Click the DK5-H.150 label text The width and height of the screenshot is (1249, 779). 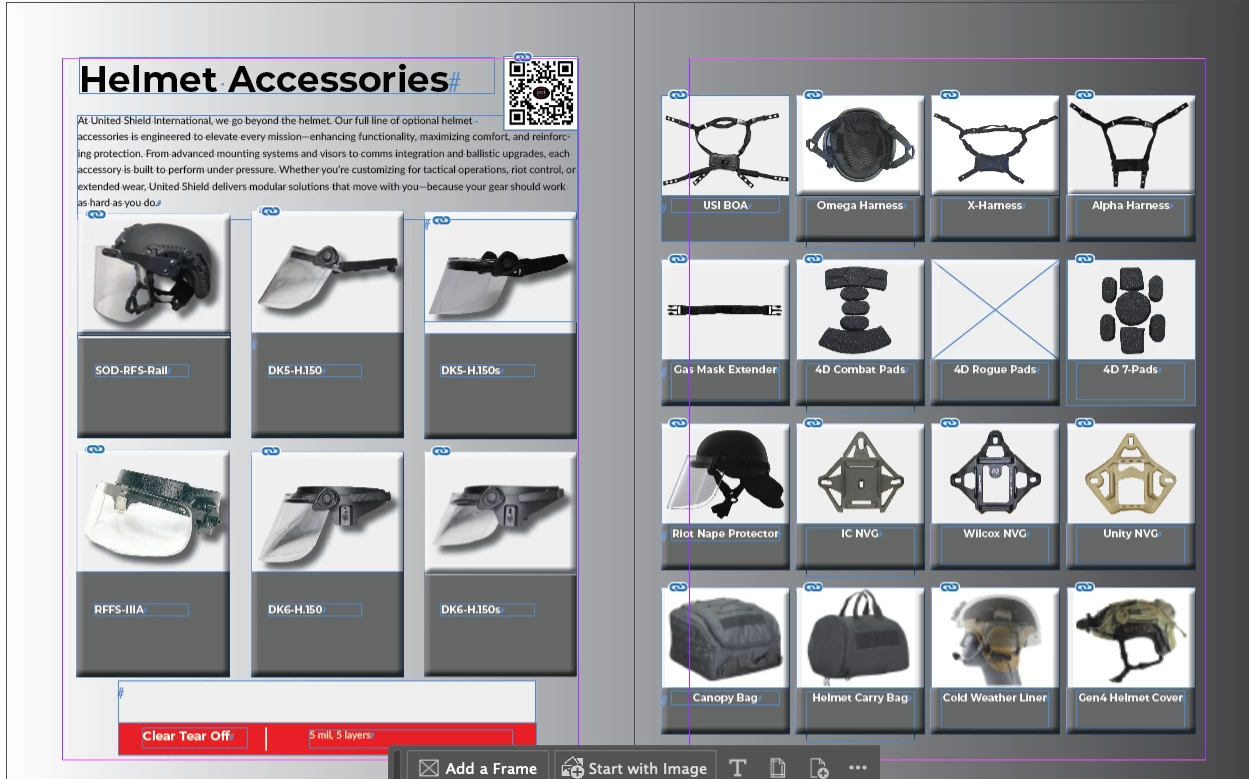click(x=295, y=370)
